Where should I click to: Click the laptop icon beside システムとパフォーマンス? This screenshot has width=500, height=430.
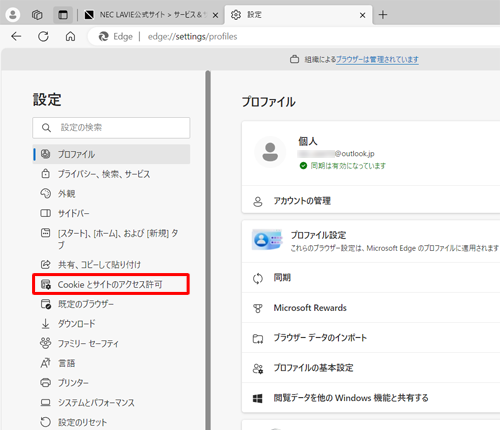[x=45, y=402]
